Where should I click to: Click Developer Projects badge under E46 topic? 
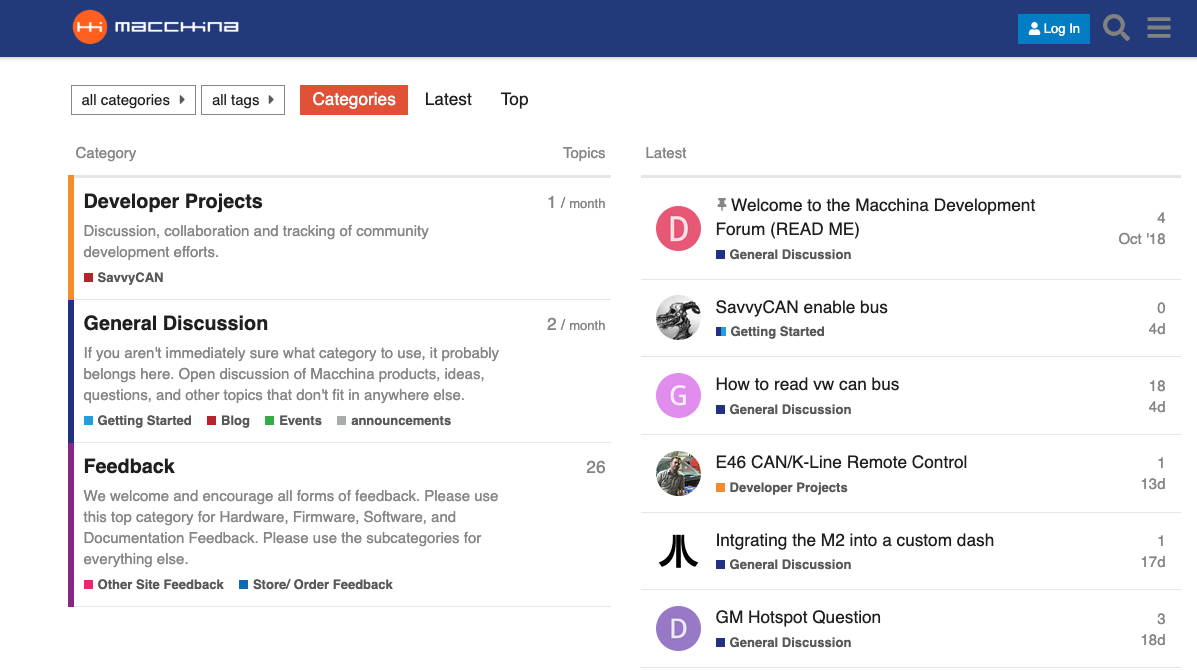coord(782,488)
